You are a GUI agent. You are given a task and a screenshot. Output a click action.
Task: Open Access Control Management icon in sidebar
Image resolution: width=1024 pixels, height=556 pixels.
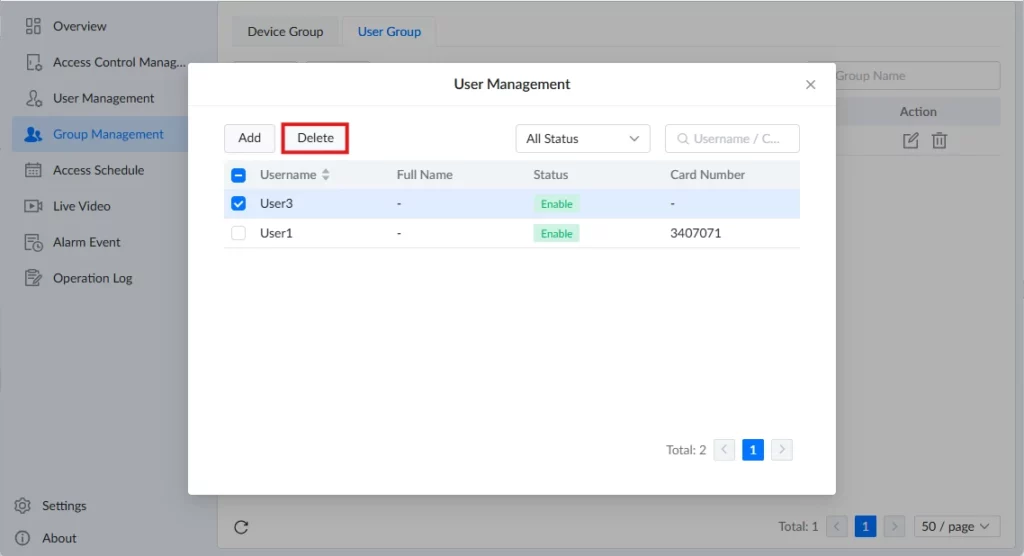pyautogui.click(x=33, y=62)
